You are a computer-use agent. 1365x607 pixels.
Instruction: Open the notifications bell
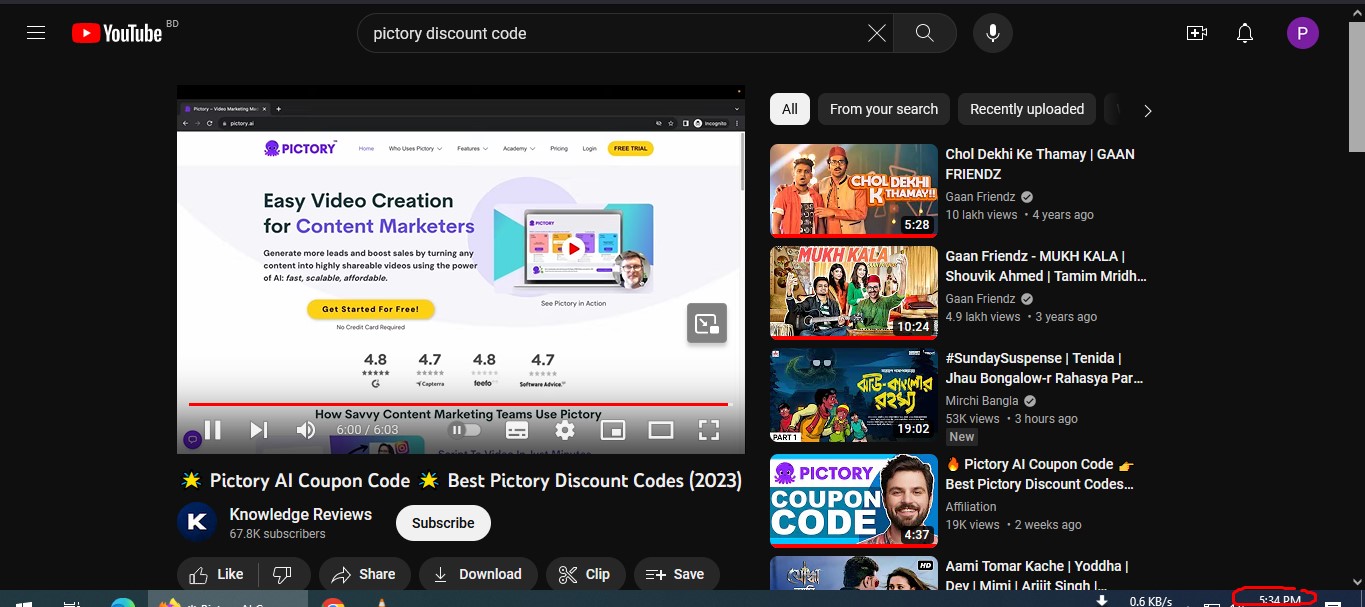(1245, 33)
